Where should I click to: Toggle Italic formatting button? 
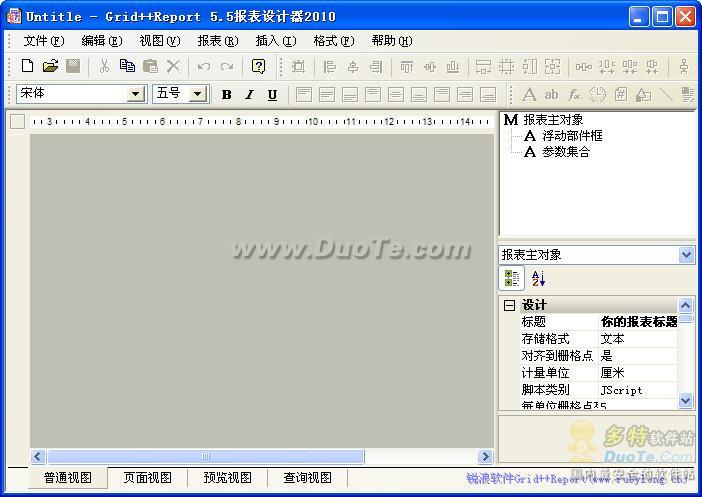pyautogui.click(x=249, y=94)
